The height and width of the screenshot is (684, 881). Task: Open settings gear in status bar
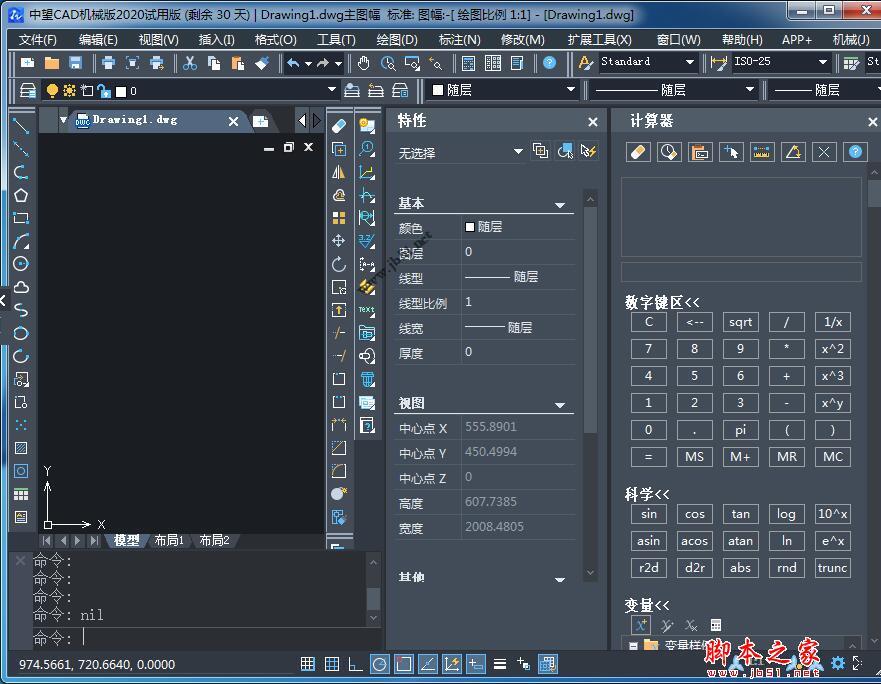(838, 663)
